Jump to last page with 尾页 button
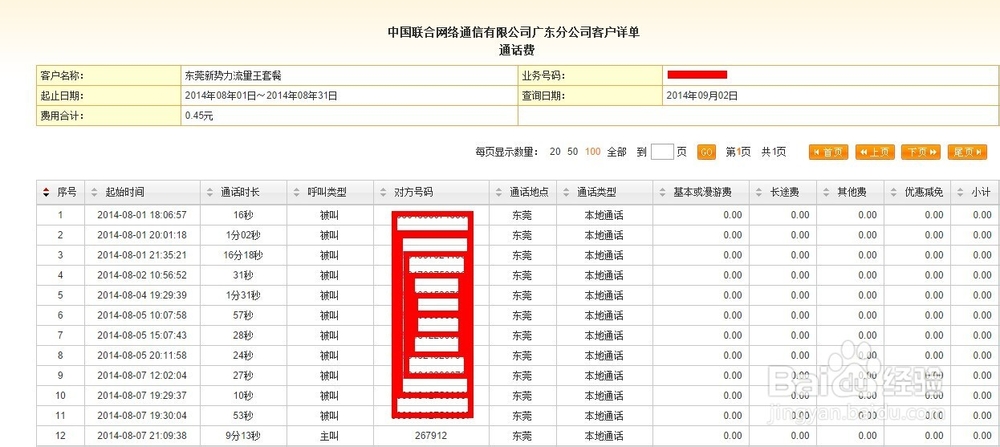 pyautogui.click(x=967, y=152)
